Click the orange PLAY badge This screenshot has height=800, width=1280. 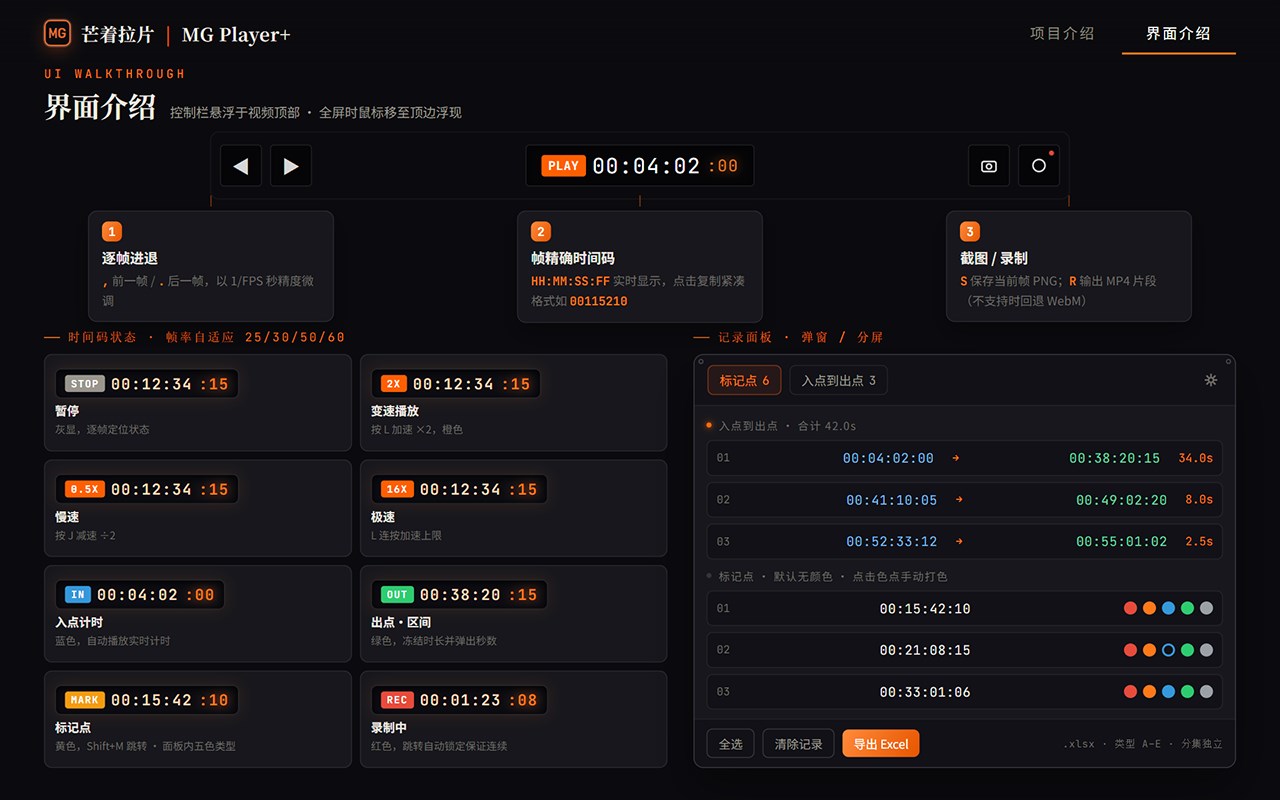(x=564, y=166)
